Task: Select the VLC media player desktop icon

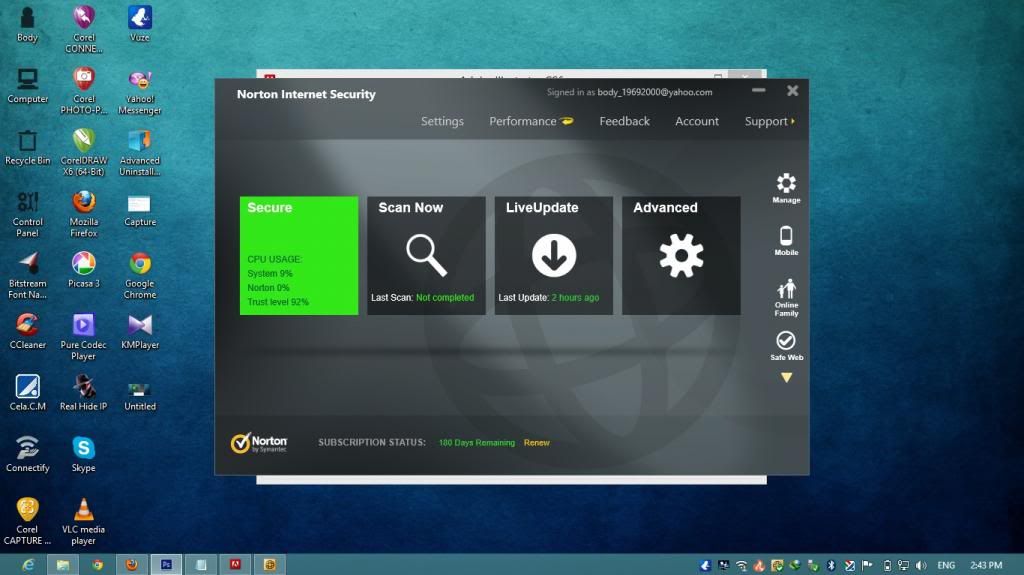Action: 84,521
